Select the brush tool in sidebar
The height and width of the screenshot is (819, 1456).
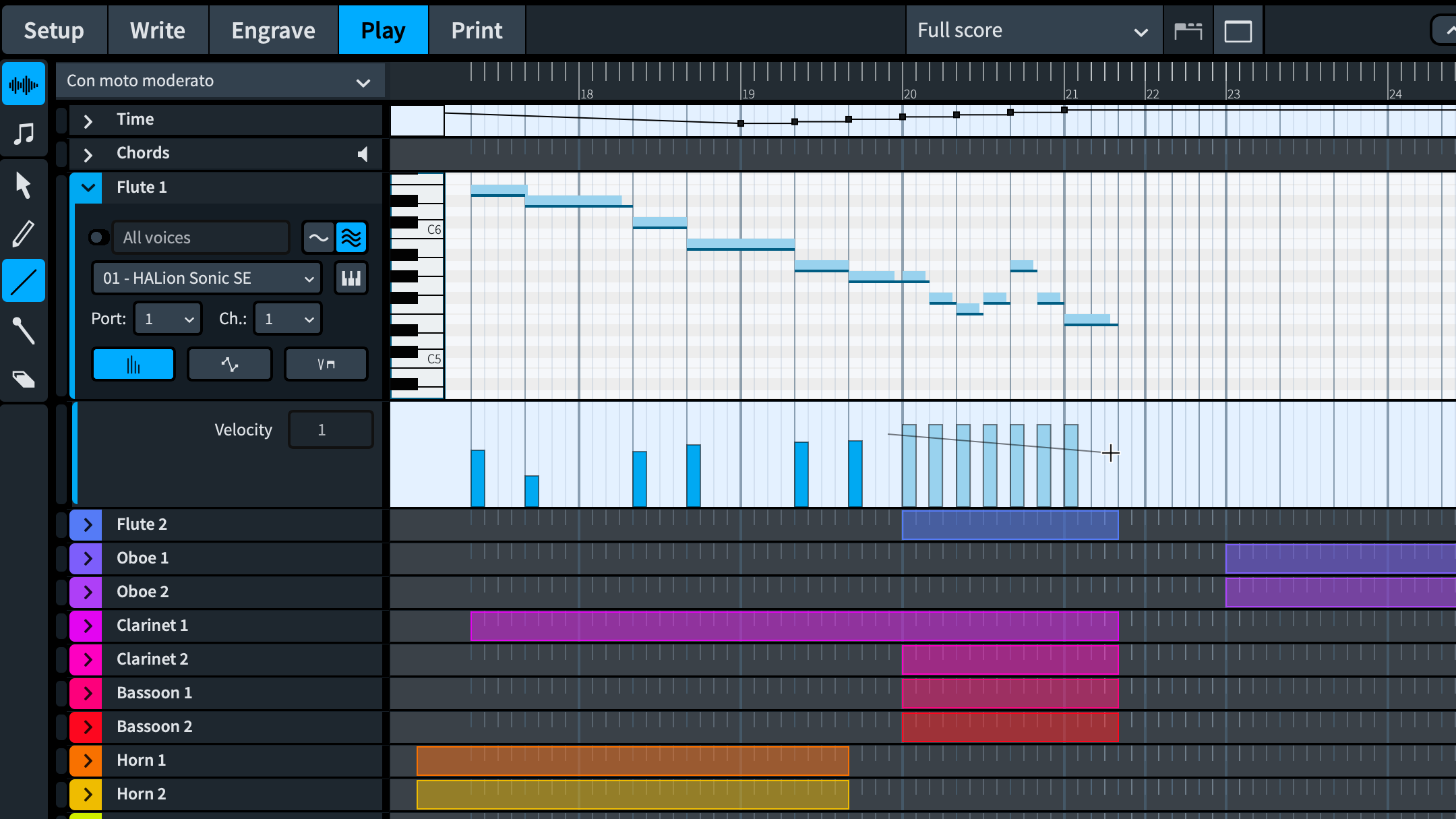pyautogui.click(x=24, y=330)
